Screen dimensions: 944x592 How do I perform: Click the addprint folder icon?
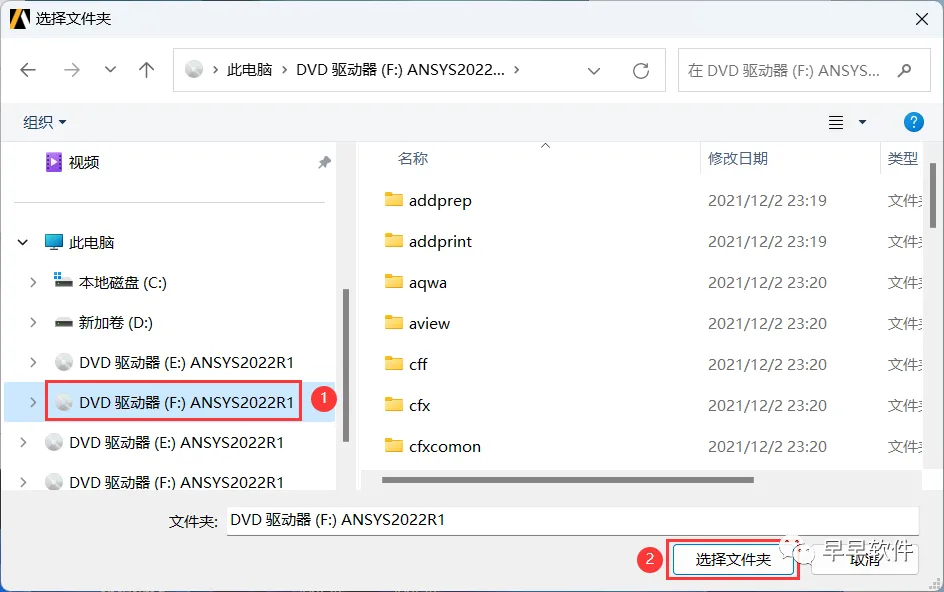[x=394, y=240]
